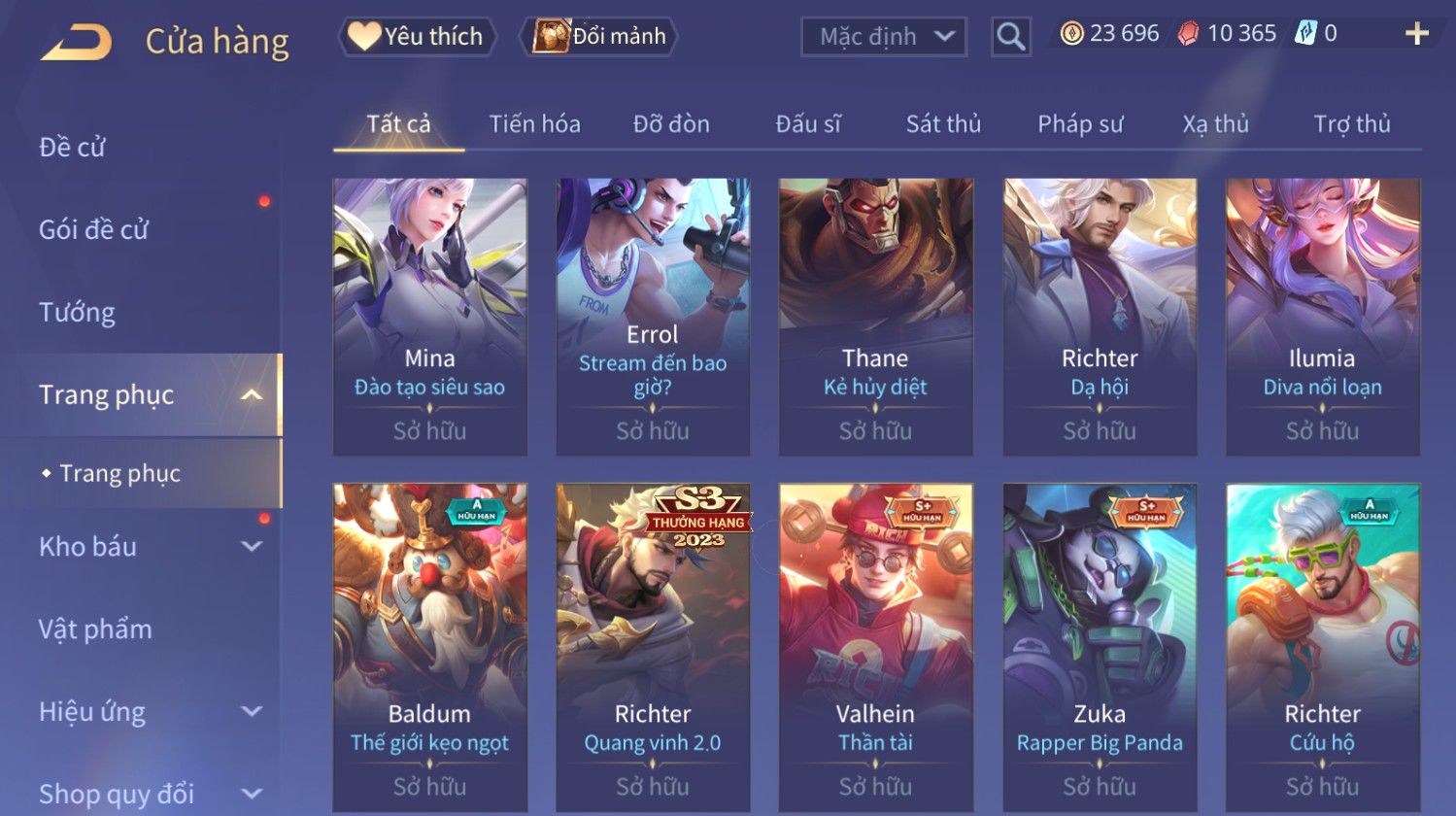
Task: Open Tướng in the sidebar
Action: pyautogui.click(x=78, y=312)
